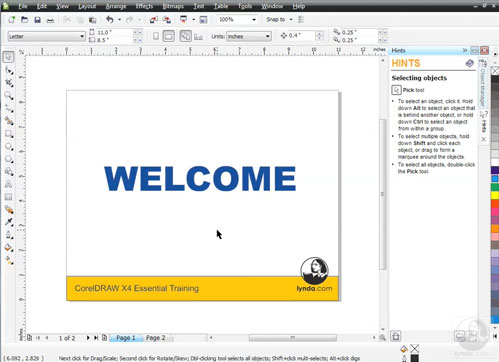Select the Eyedropper tool
This screenshot has width=499, height=362.
(x=9, y=222)
